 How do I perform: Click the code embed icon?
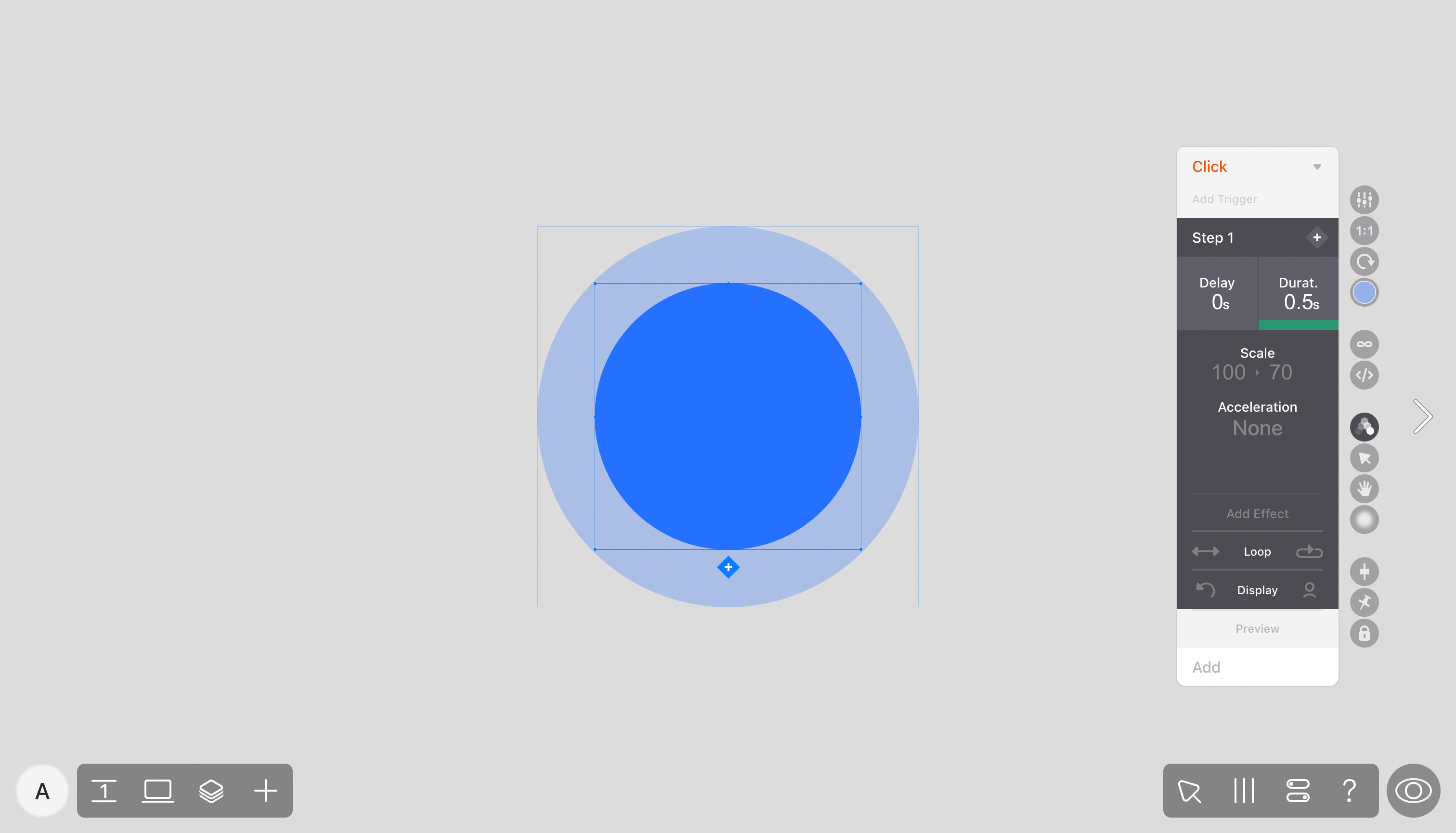pos(1363,374)
